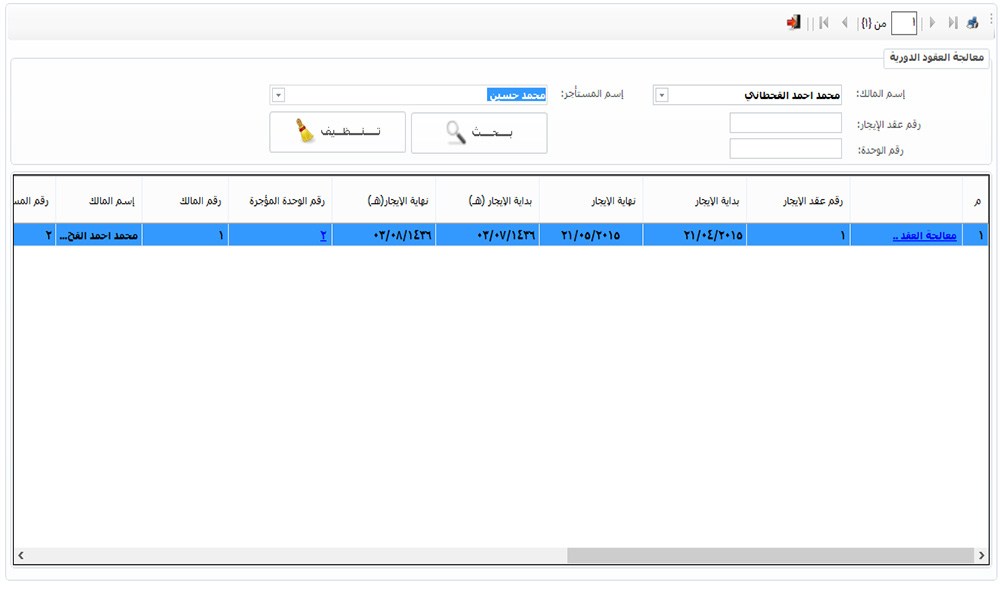Click the page number box in toolbar
This screenshot has width=1000, height=590.
[903, 22]
